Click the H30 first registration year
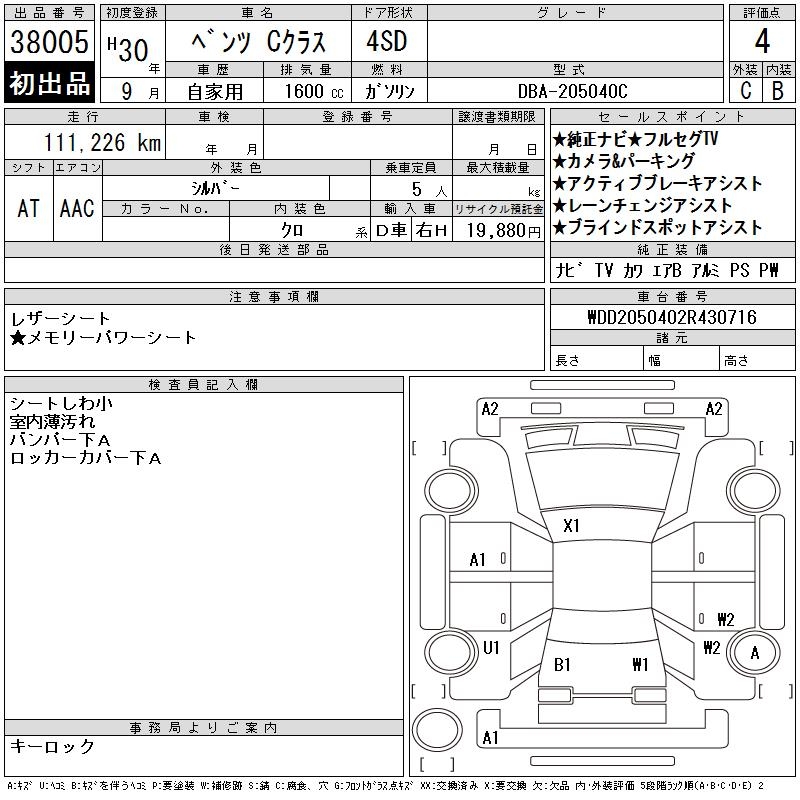800x800 pixels. [128, 48]
